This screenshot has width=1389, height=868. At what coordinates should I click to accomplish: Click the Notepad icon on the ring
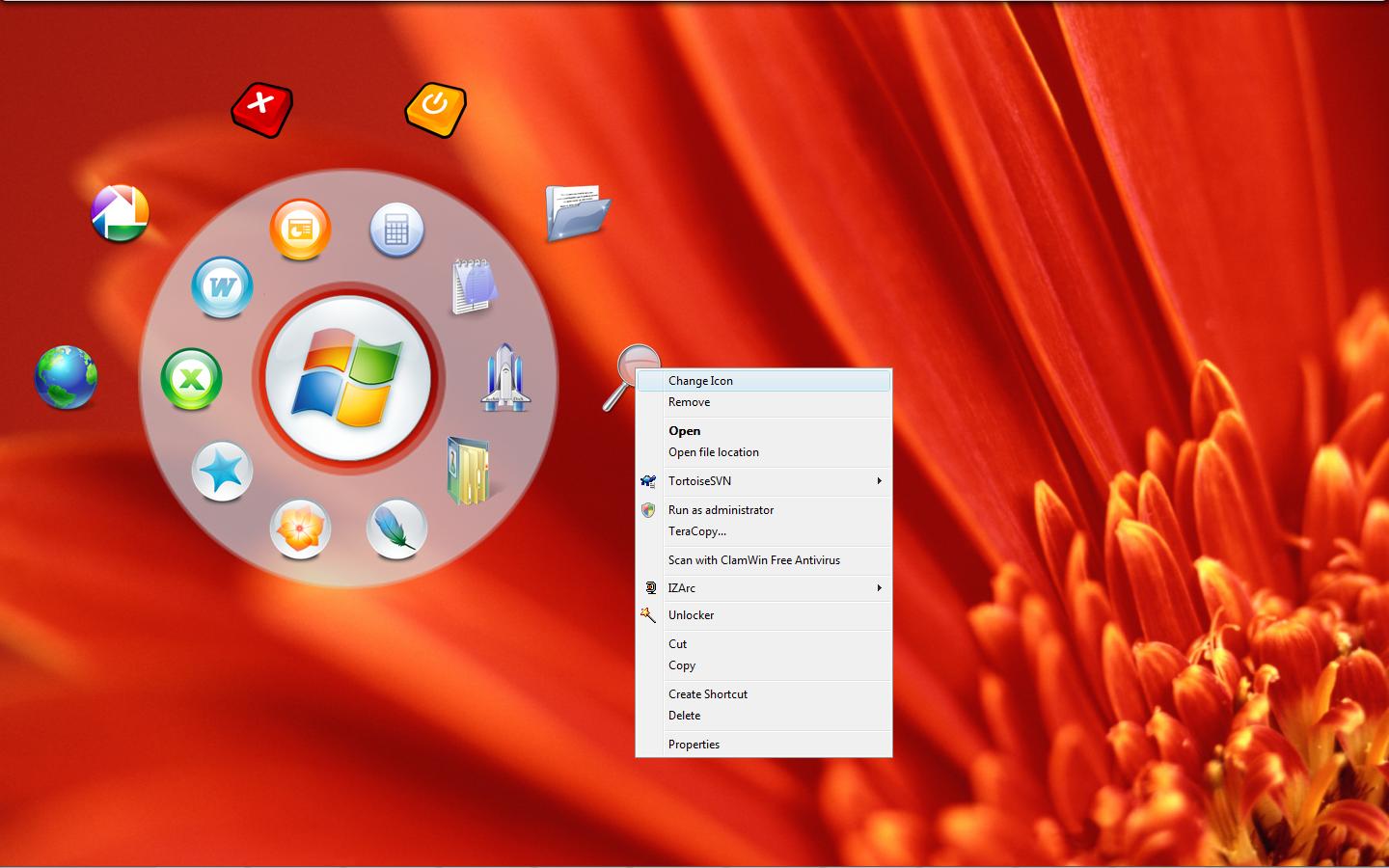473,285
